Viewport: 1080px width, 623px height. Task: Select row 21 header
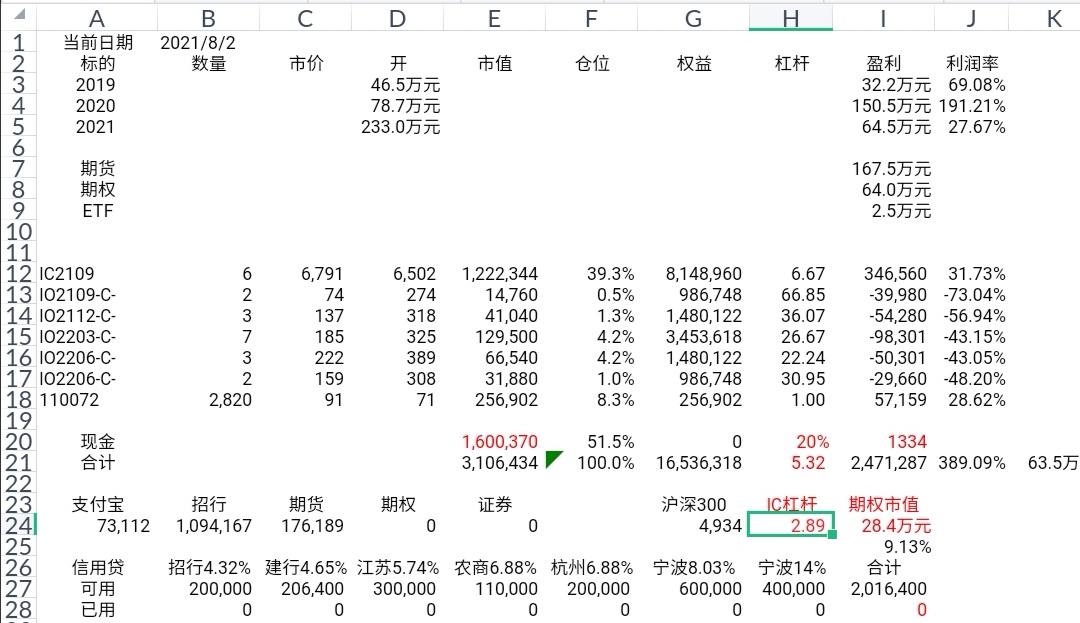click(19, 463)
